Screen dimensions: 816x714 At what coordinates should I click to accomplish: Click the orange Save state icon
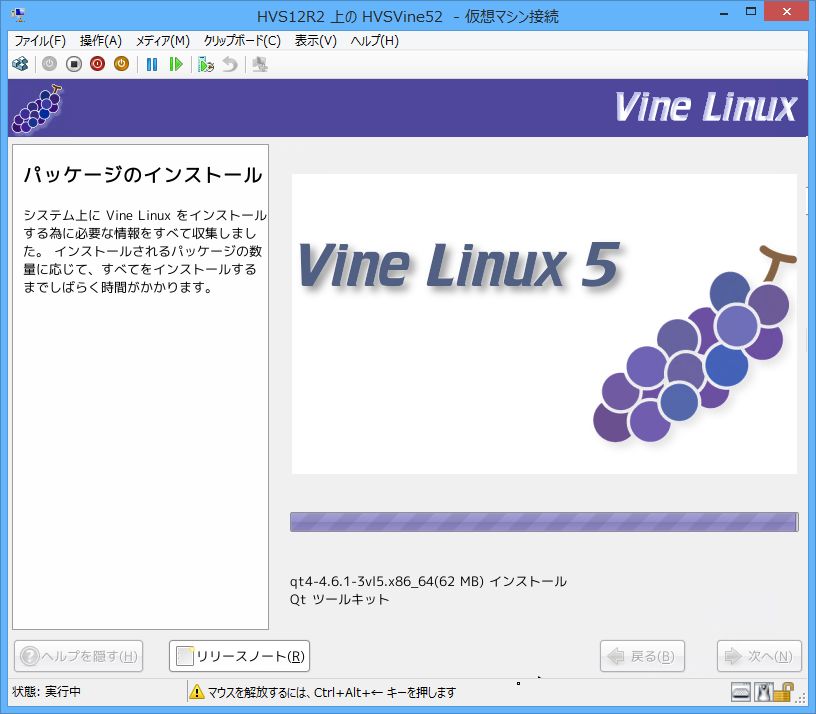tap(121, 64)
